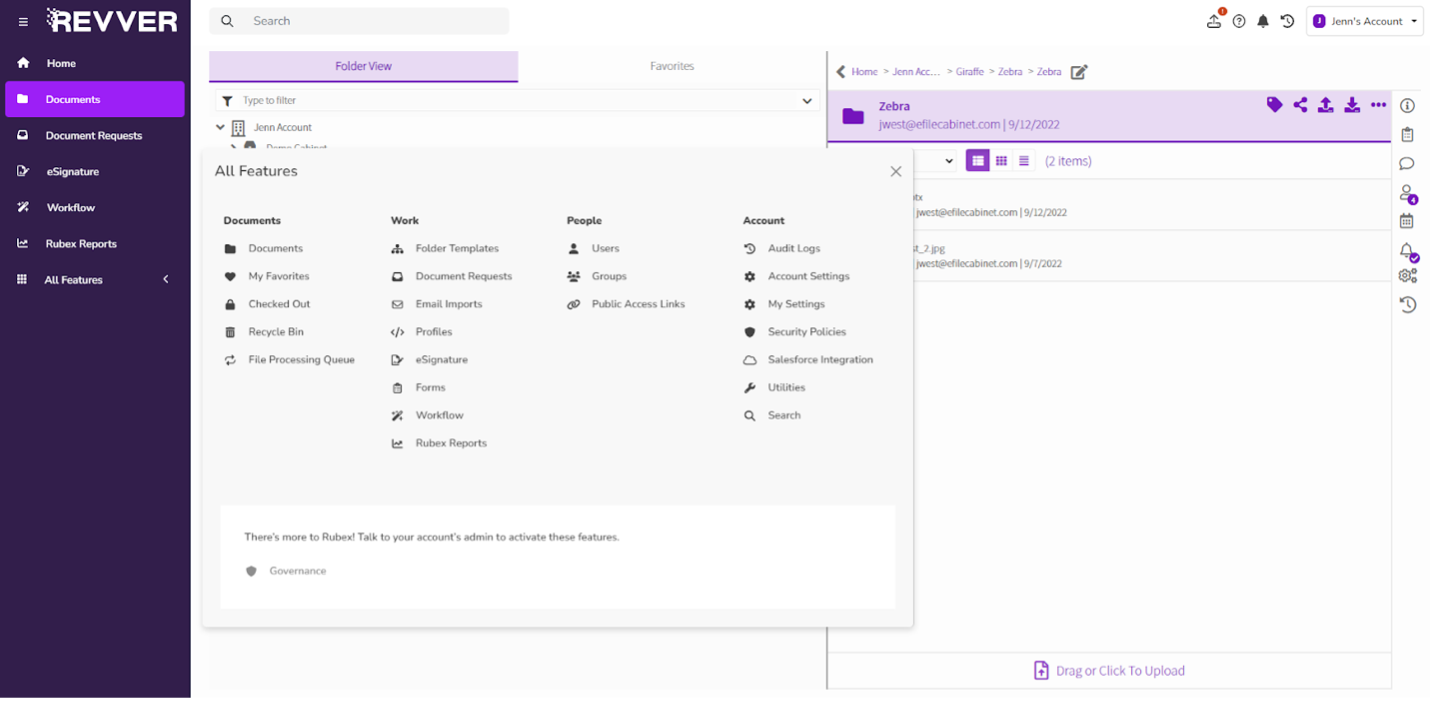Open the clipboard notes side icon

pyautogui.click(x=1407, y=134)
